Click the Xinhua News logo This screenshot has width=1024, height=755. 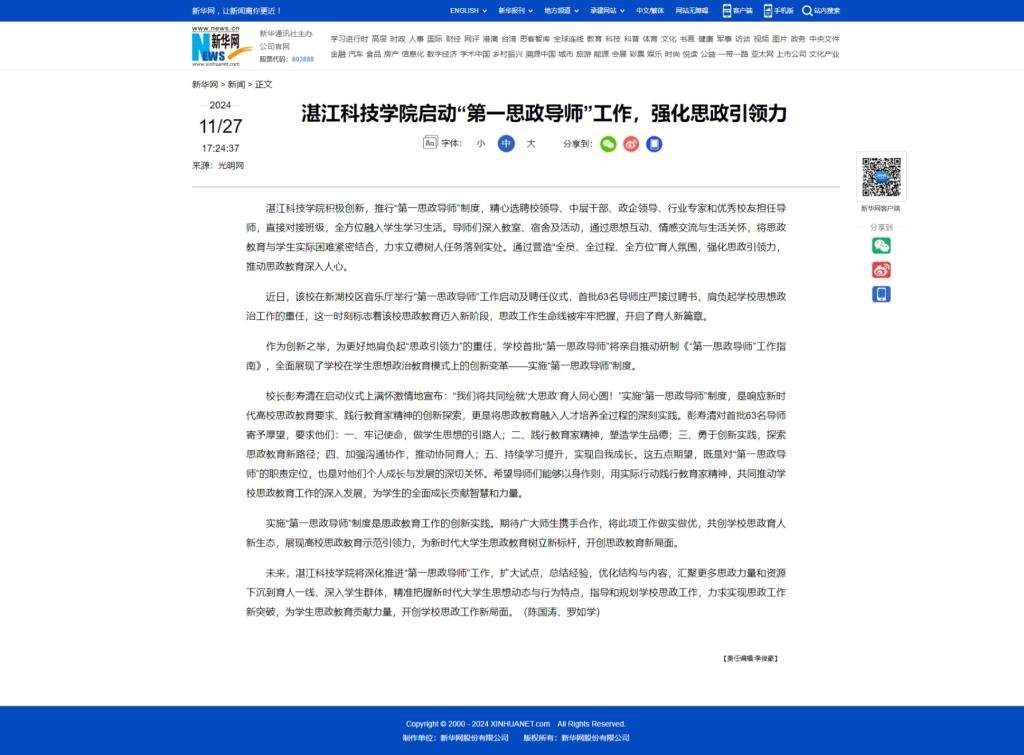click(x=221, y=46)
